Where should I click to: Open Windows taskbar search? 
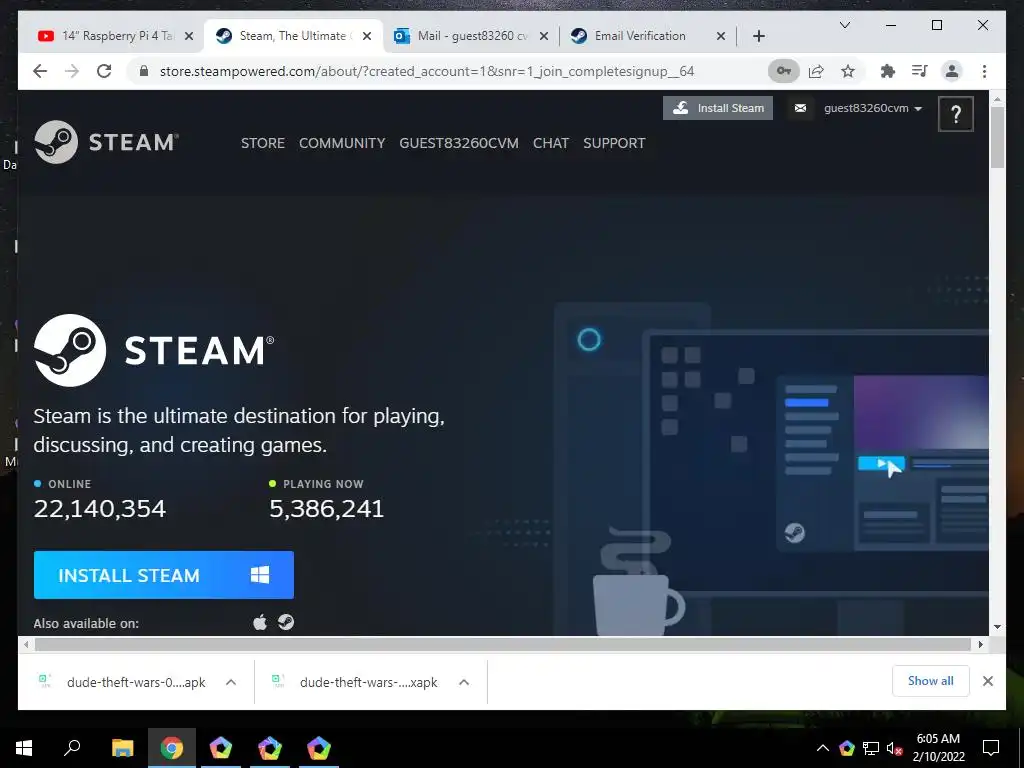(72, 748)
